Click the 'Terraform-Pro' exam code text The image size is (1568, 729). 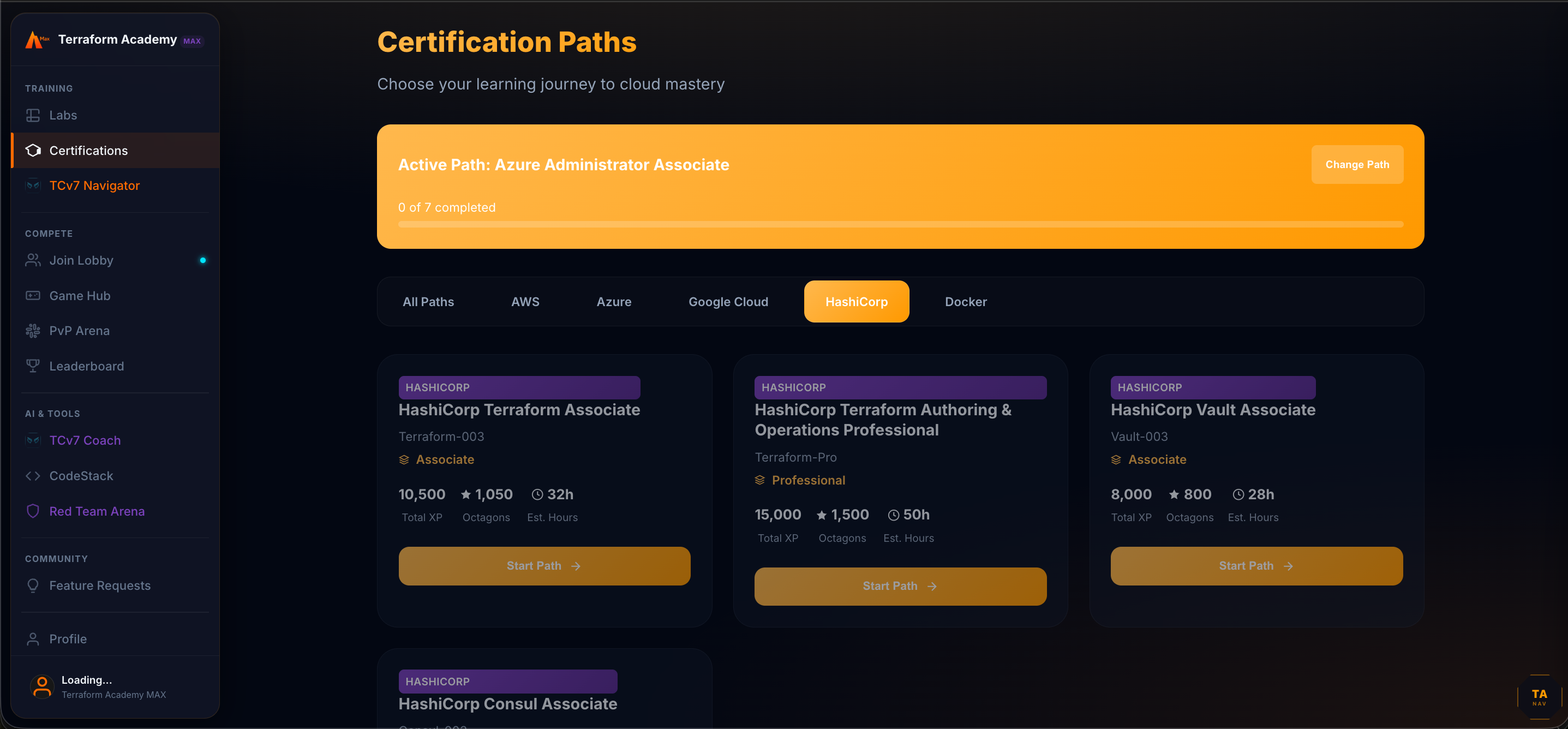[x=795, y=457]
